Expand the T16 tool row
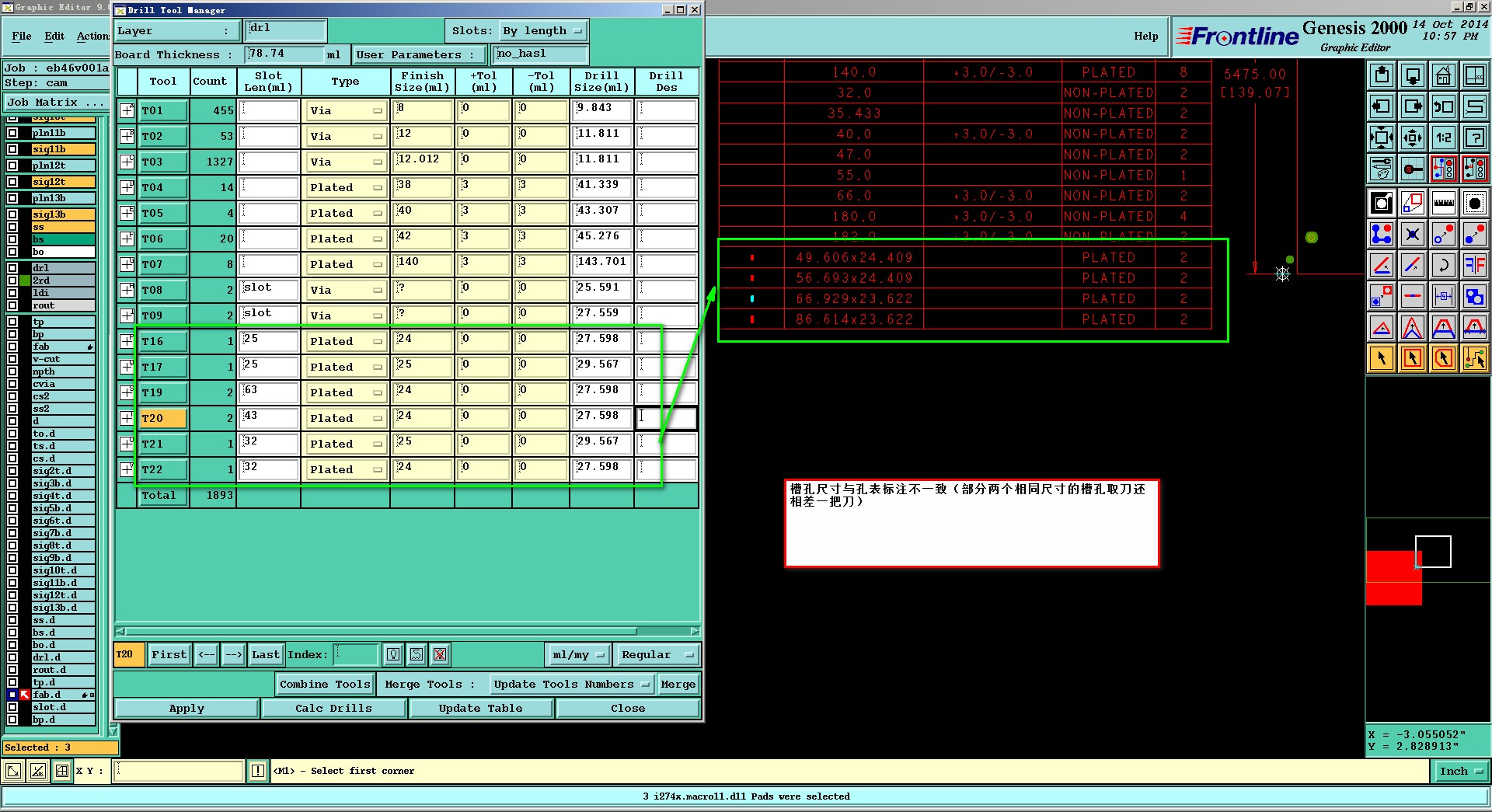 coord(127,341)
